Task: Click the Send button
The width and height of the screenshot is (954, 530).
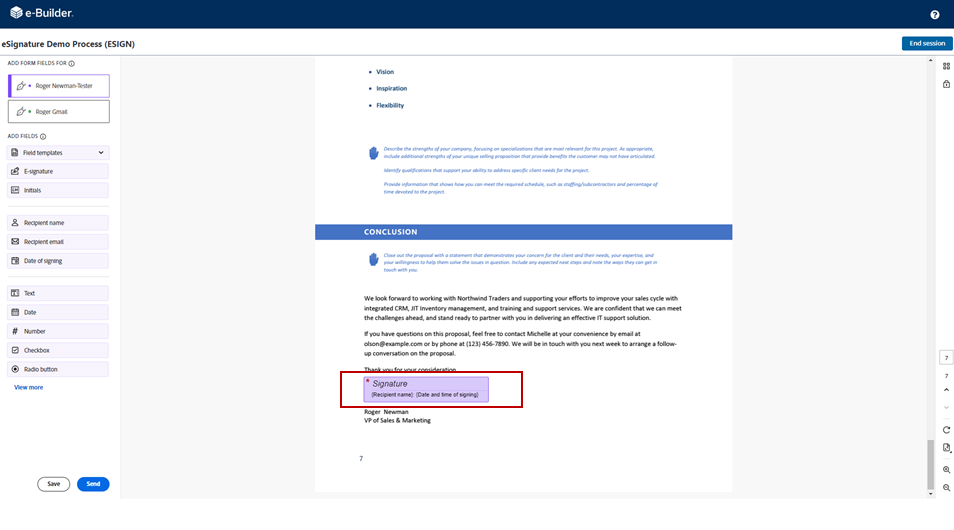Action: (x=93, y=484)
